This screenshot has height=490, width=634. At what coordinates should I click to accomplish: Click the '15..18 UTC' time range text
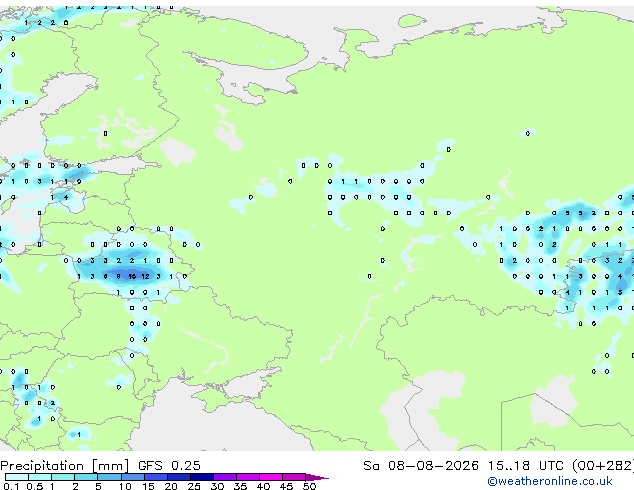coord(525,466)
